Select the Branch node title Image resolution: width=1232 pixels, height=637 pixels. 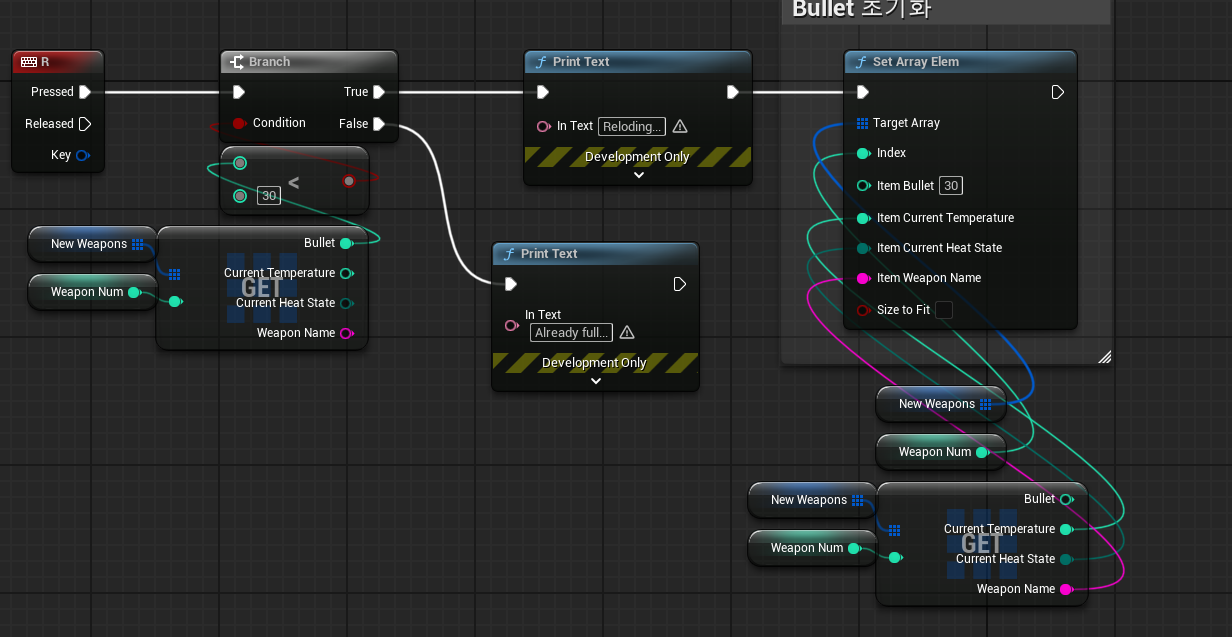tap(269, 62)
